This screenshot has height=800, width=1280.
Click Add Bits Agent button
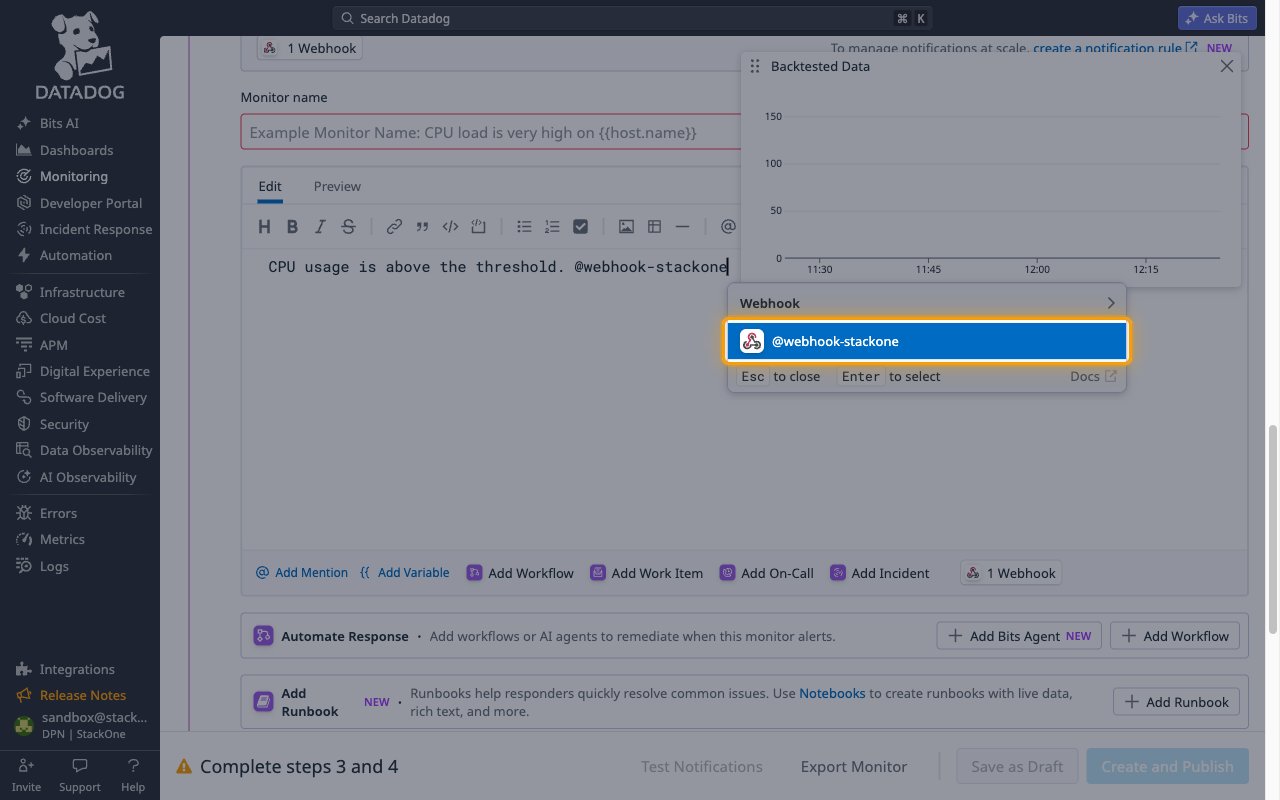(1019, 636)
